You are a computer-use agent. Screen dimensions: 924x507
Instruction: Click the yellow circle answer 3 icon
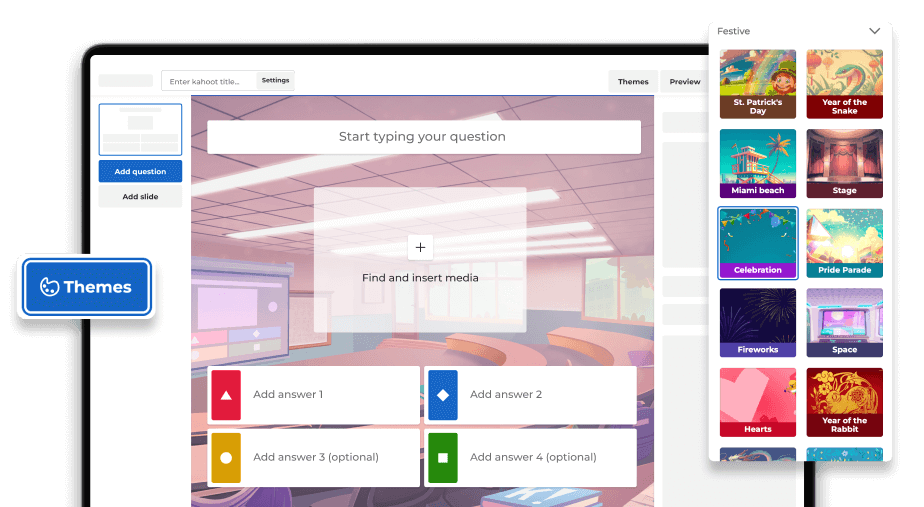(x=226, y=457)
